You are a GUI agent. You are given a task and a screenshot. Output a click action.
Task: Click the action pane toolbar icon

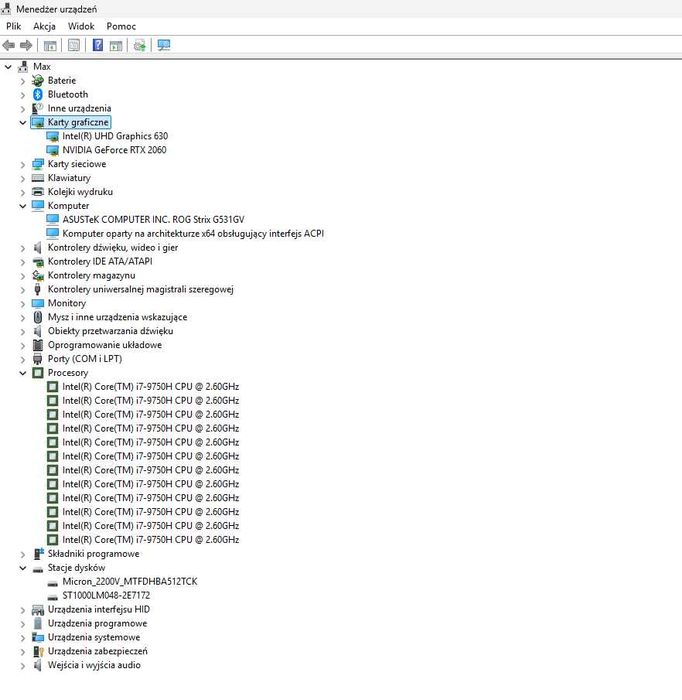pyautogui.click(x=116, y=45)
